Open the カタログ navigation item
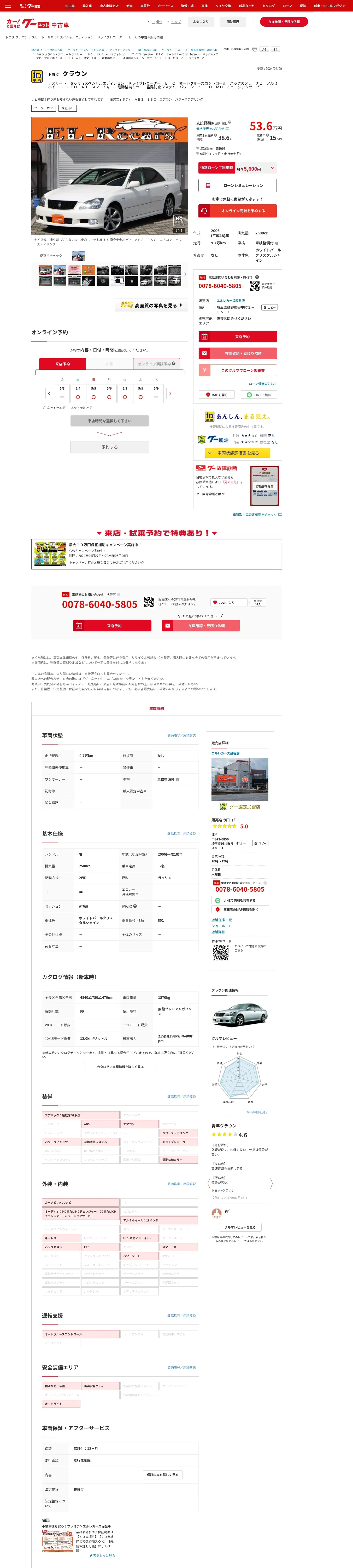Viewport: 353px width, 1568px height. click(268, 6)
